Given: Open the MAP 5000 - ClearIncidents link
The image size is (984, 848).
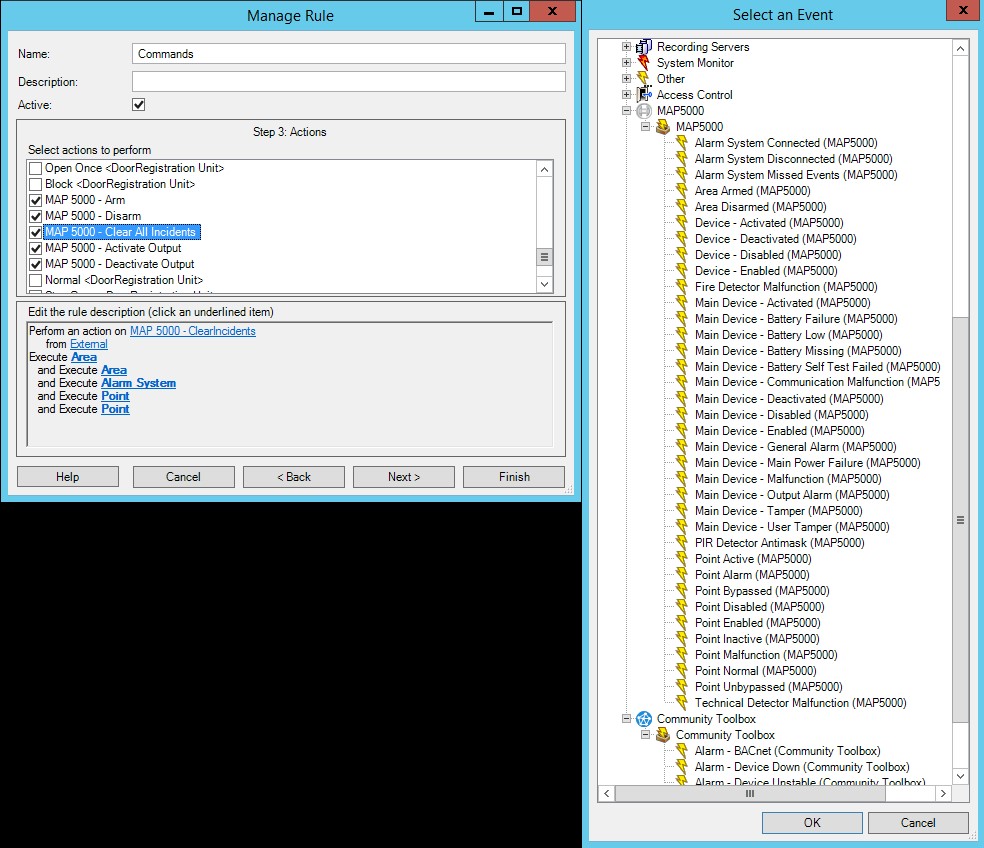Looking at the screenshot, I should (193, 331).
